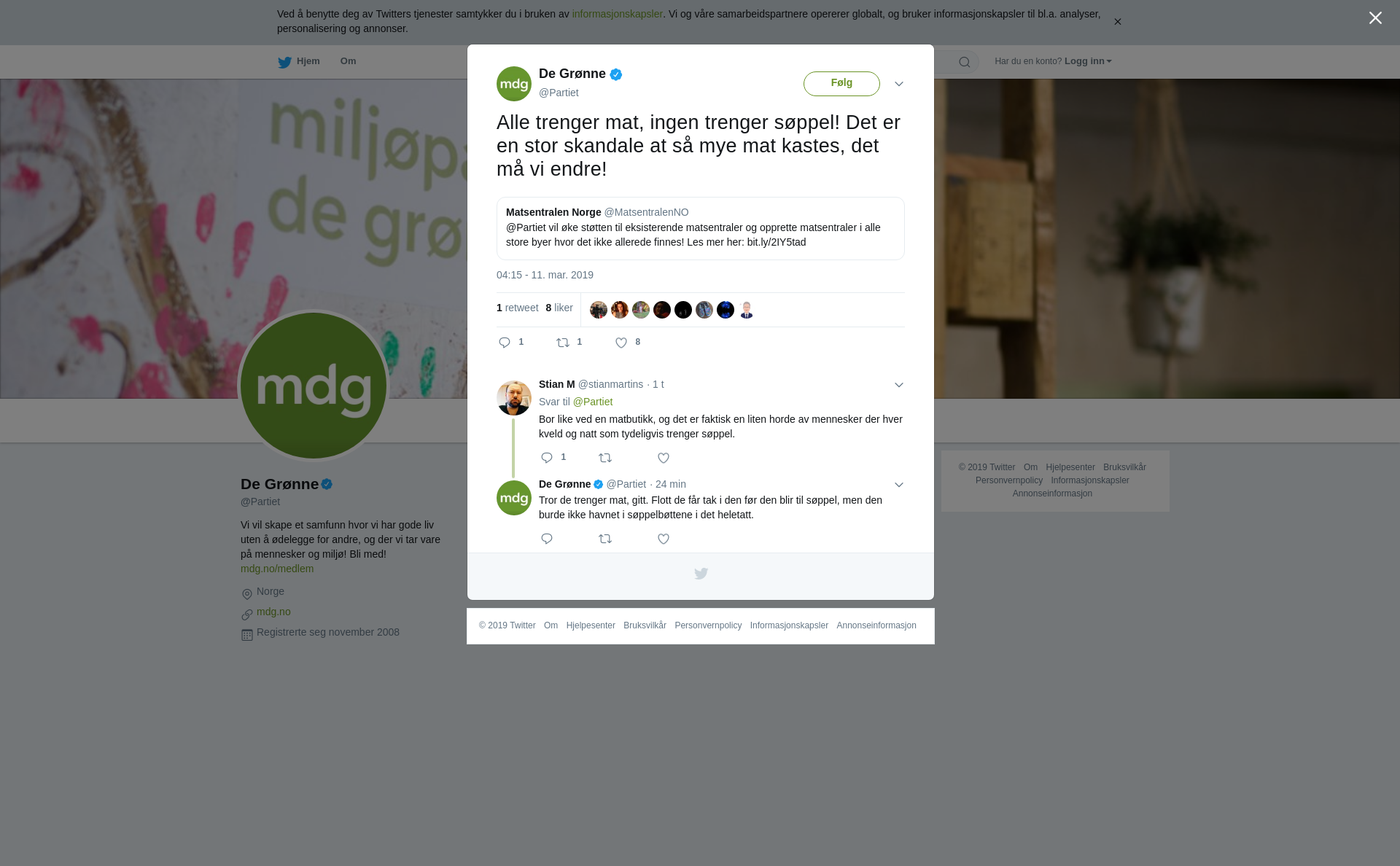
Task: Like Stian M's reply
Action: 664,458
